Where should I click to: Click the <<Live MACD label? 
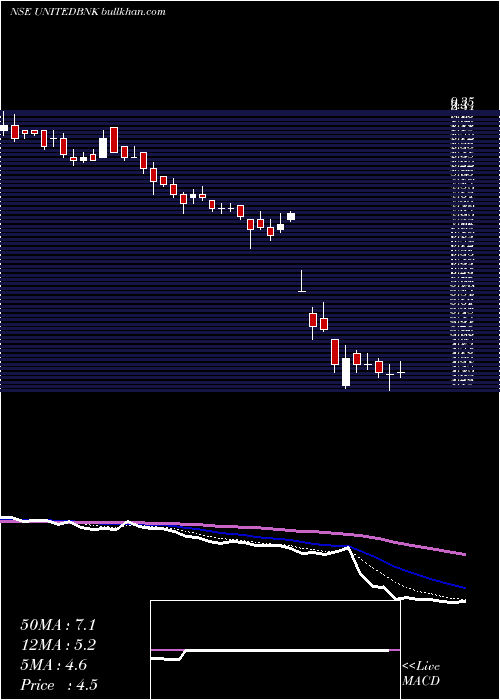421,674
